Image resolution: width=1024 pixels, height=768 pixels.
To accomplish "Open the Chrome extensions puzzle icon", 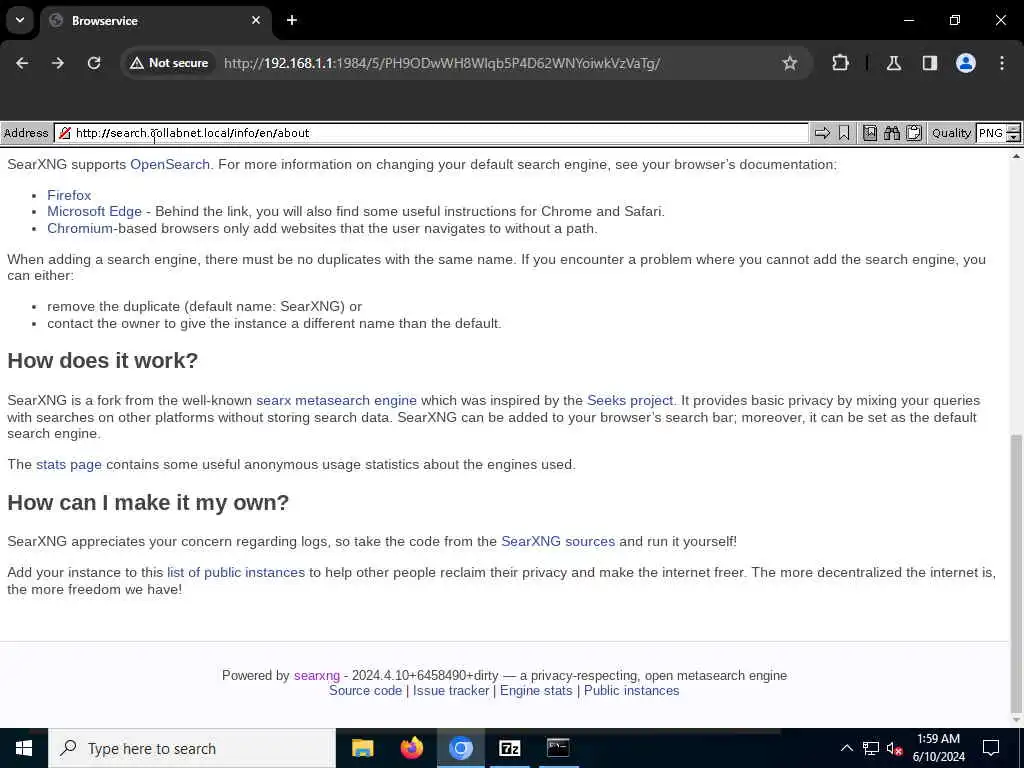I will click(x=840, y=63).
